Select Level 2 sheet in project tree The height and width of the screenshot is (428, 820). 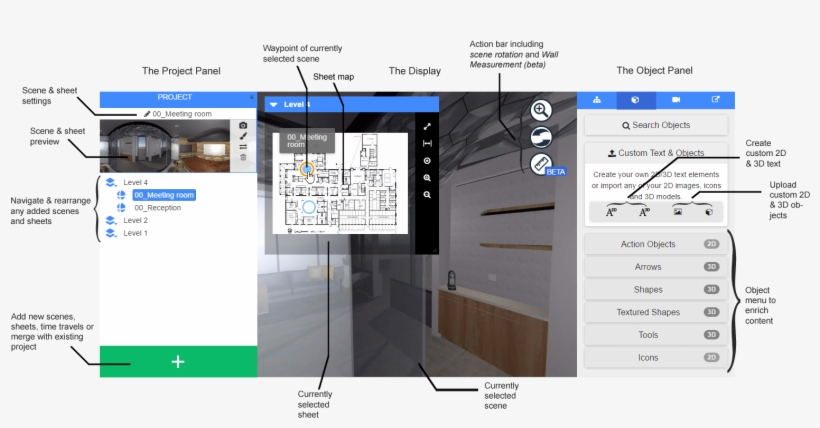click(135, 220)
